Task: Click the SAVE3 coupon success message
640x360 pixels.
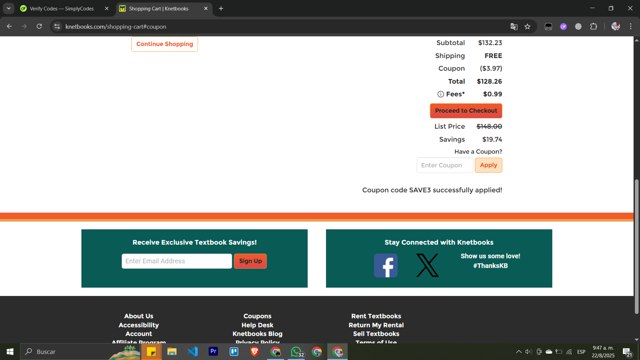Action: tap(432, 190)
